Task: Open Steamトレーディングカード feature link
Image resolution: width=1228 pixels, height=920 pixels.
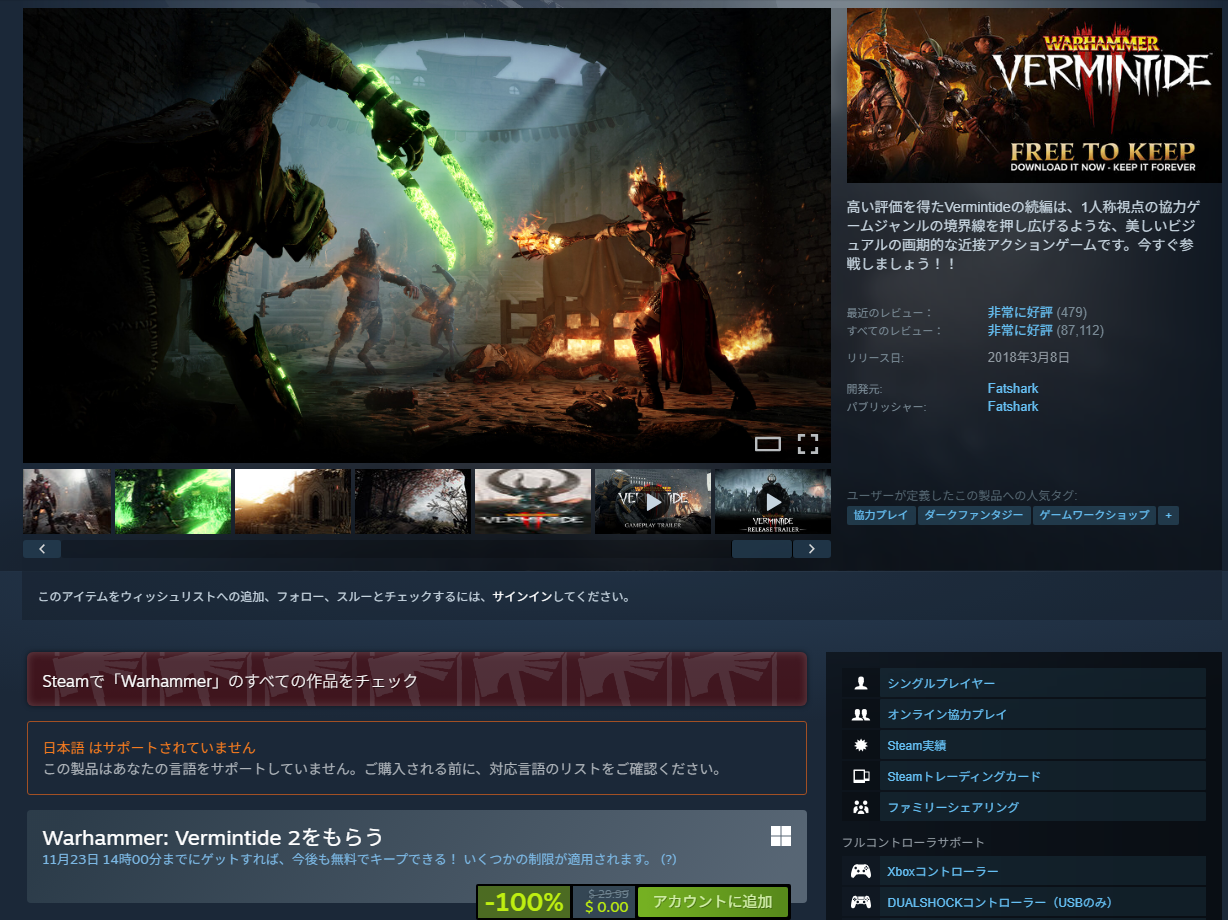Action: tap(963, 776)
